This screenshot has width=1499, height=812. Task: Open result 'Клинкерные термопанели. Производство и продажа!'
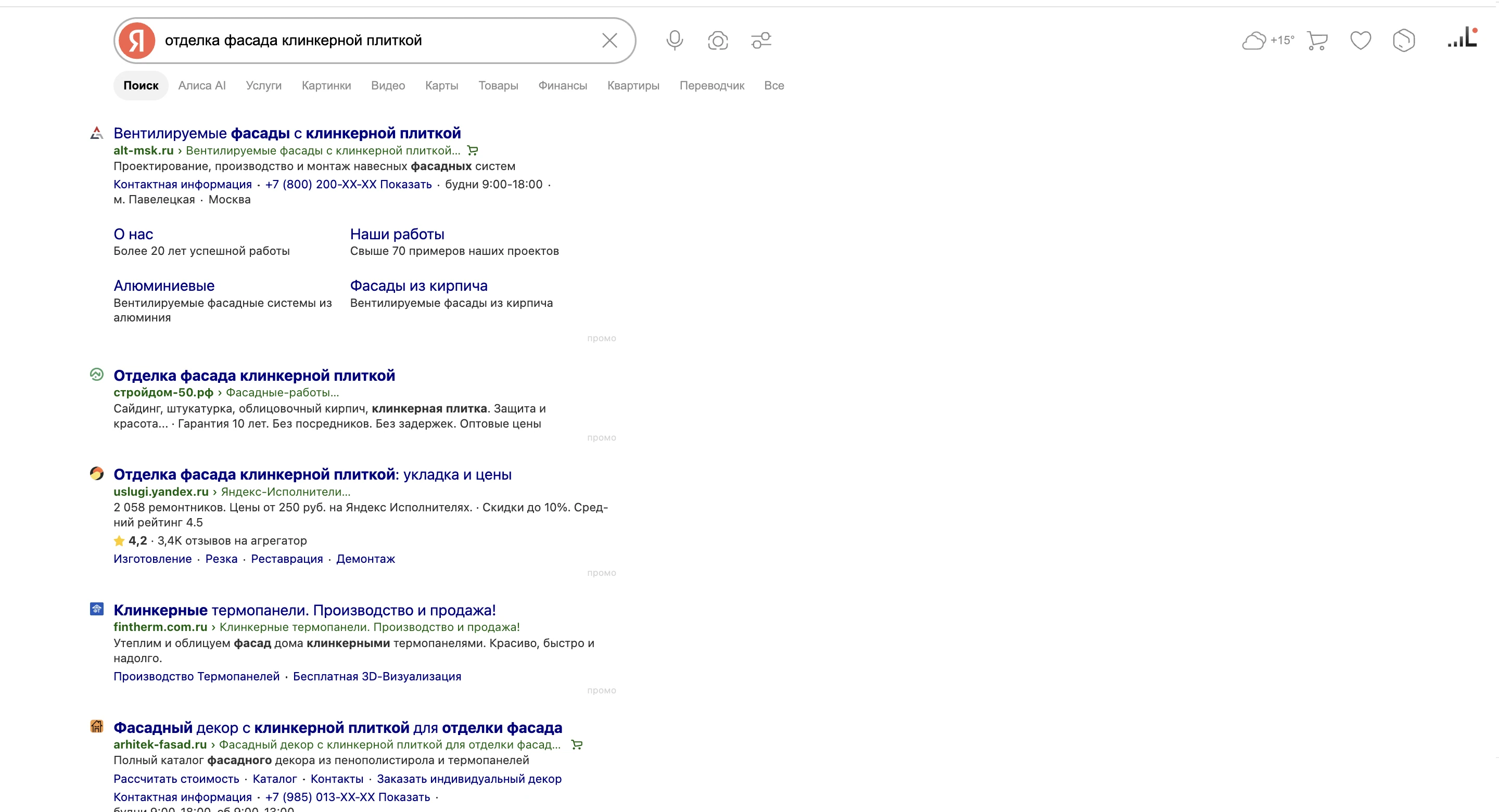click(x=304, y=610)
